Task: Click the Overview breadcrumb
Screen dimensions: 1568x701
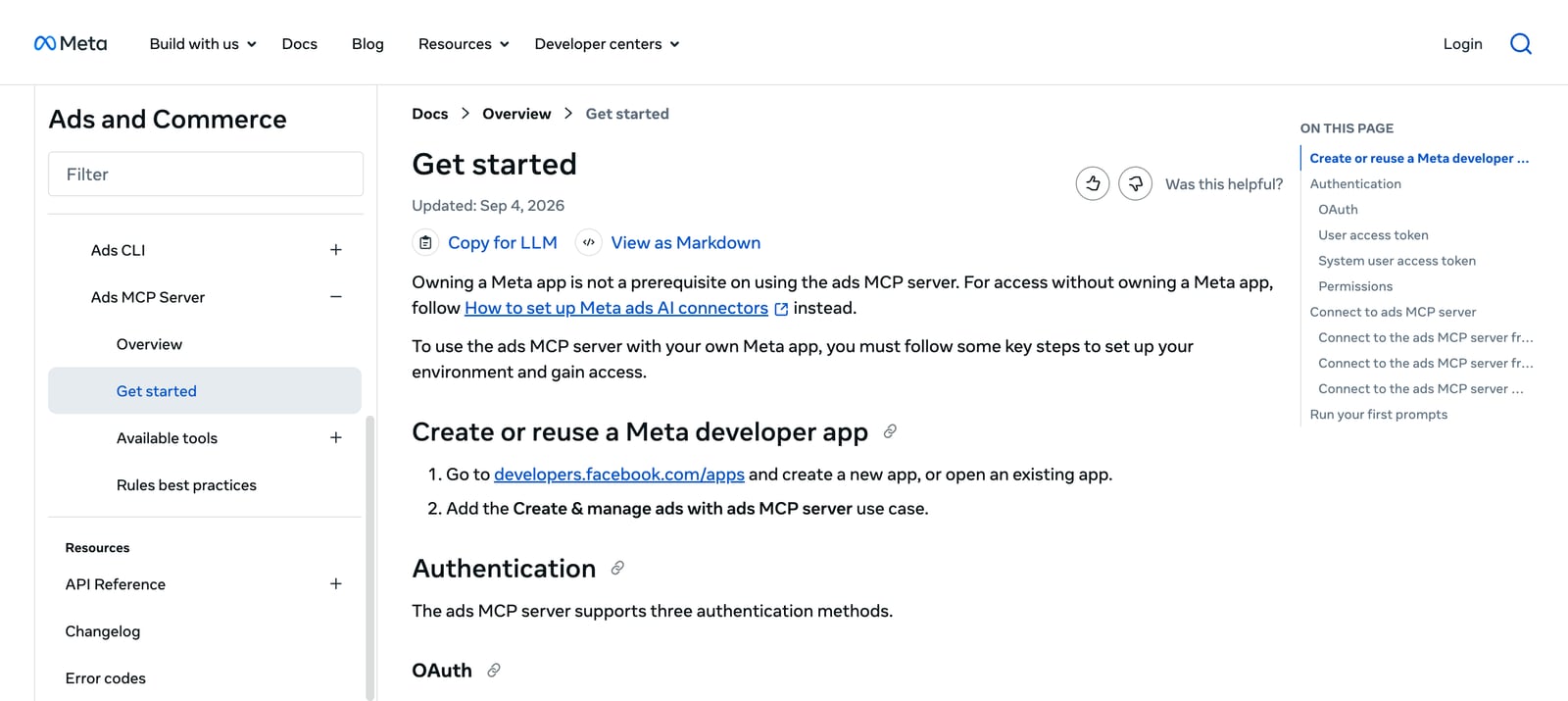Action: coord(516,114)
